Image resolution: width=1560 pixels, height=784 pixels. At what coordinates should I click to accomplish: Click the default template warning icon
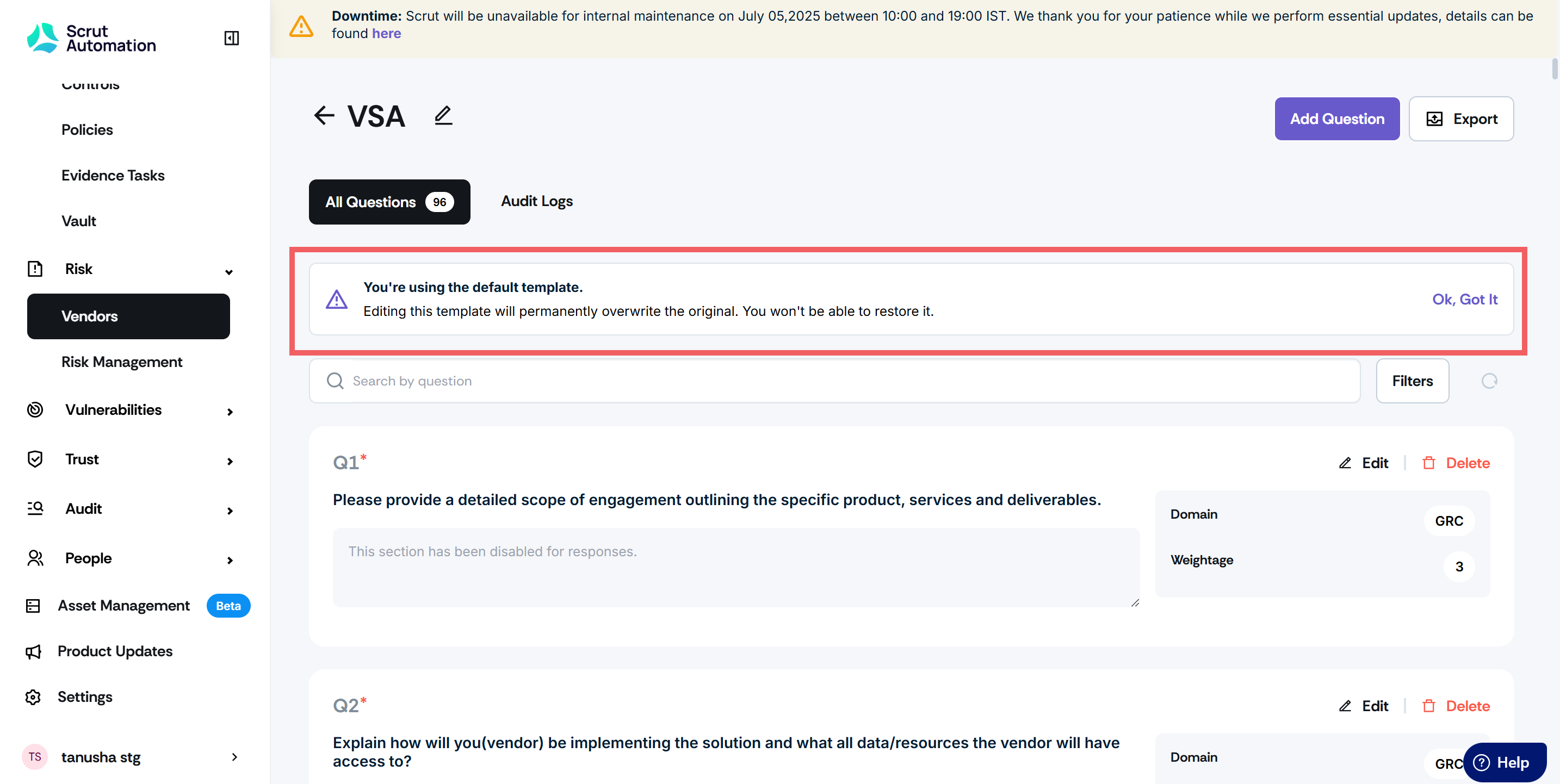pyautogui.click(x=337, y=299)
